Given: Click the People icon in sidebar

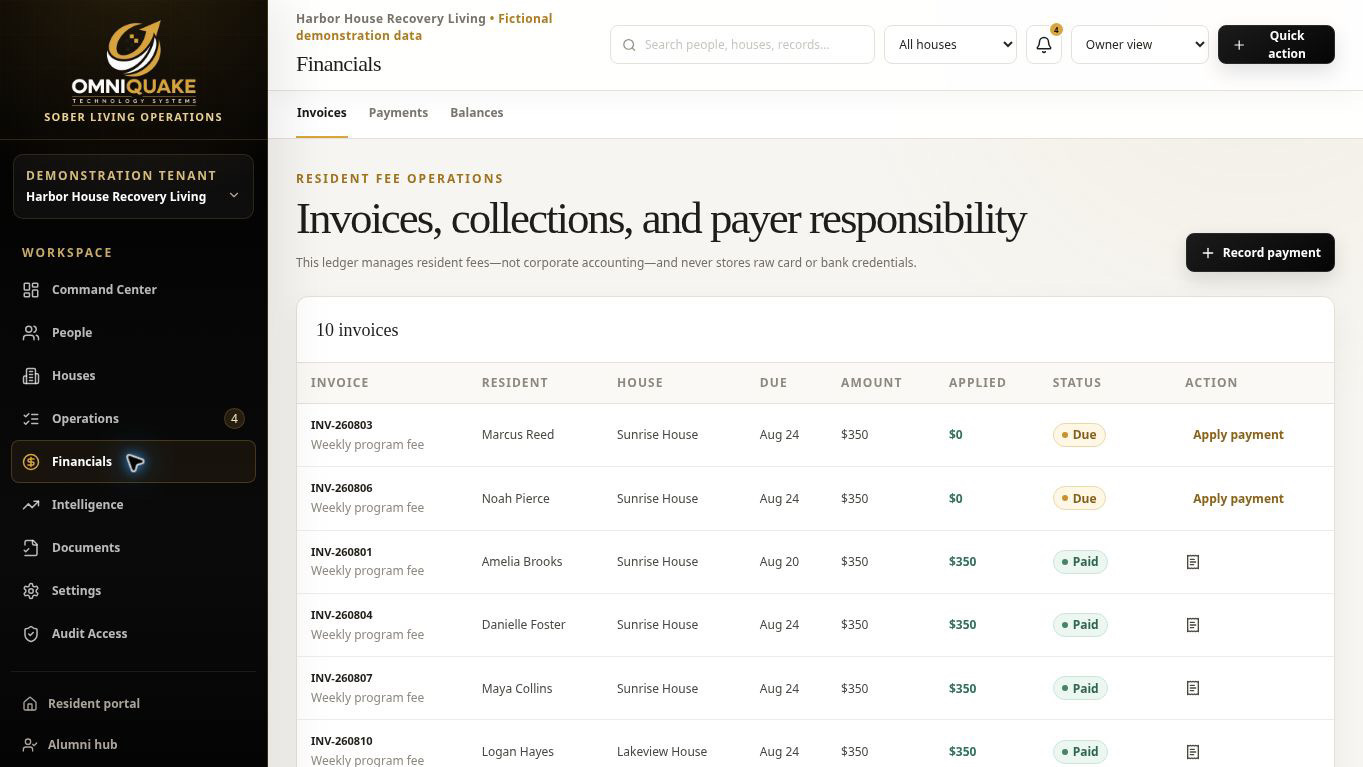Looking at the screenshot, I should pyautogui.click(x=31, y=333).
